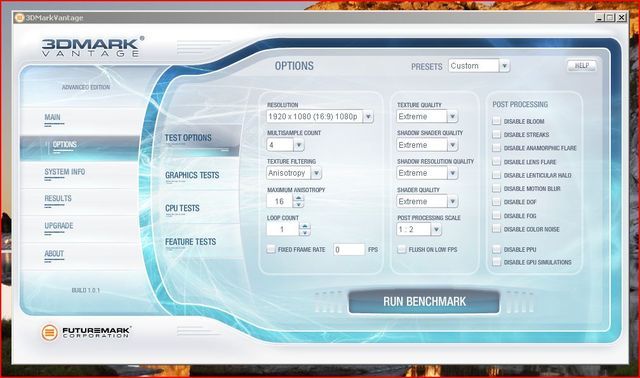Viewport: 640px width, 378px height.
Task: Expand the Multisample Count dropdown
Action: (x=299, y=145)
